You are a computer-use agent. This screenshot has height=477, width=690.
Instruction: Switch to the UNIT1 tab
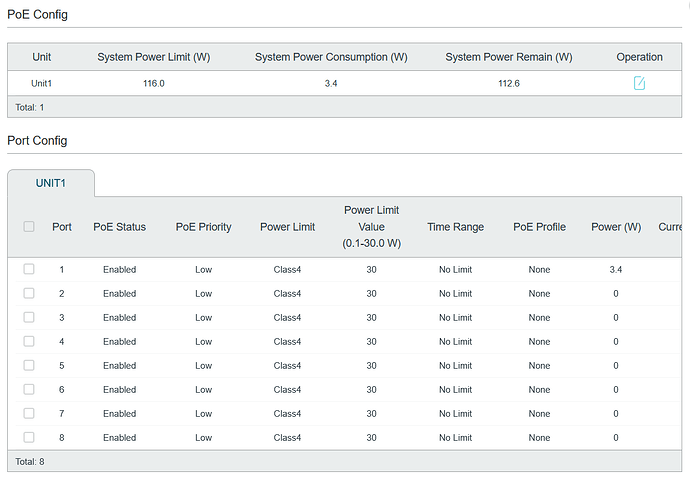click(x=51, y=184)
